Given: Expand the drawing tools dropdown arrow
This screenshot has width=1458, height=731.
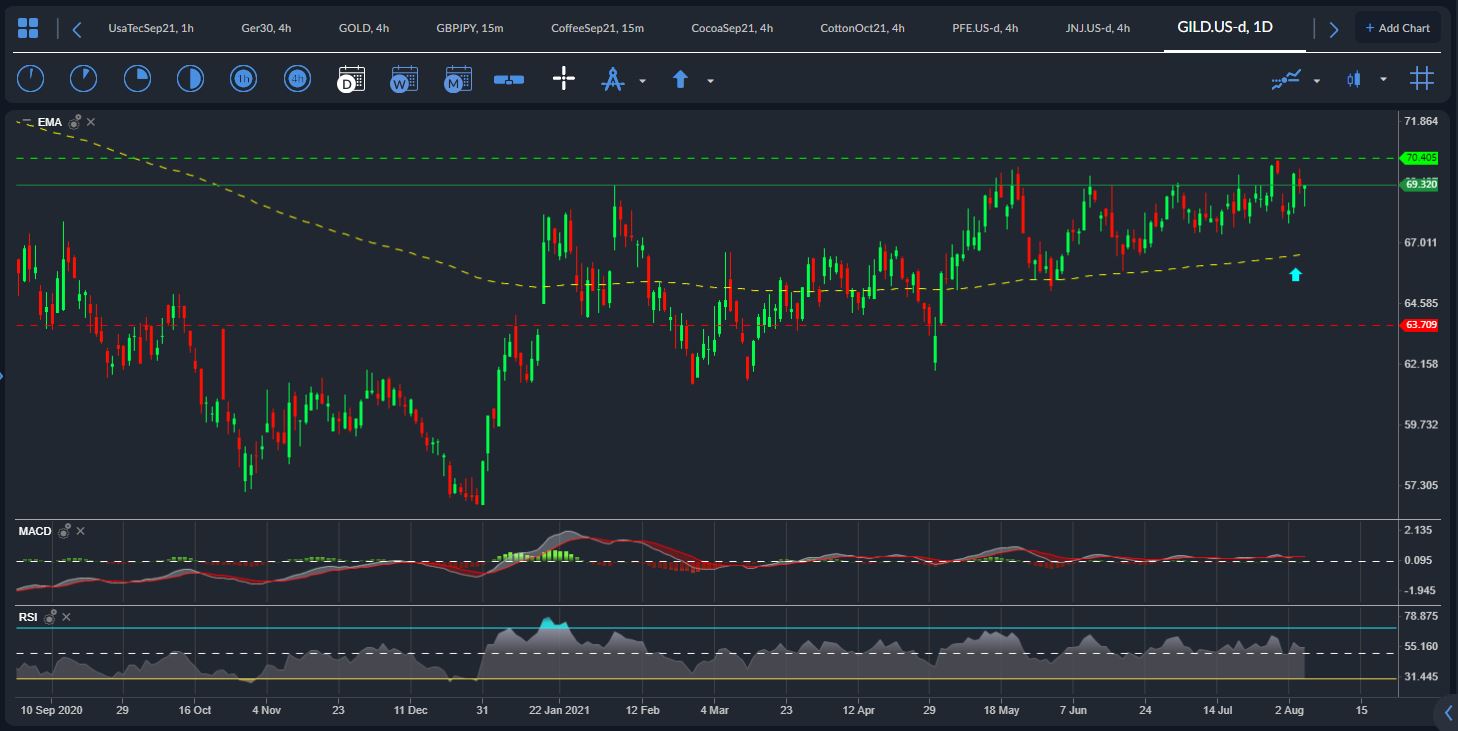Looking at the screenshot, I should [642, 80].
